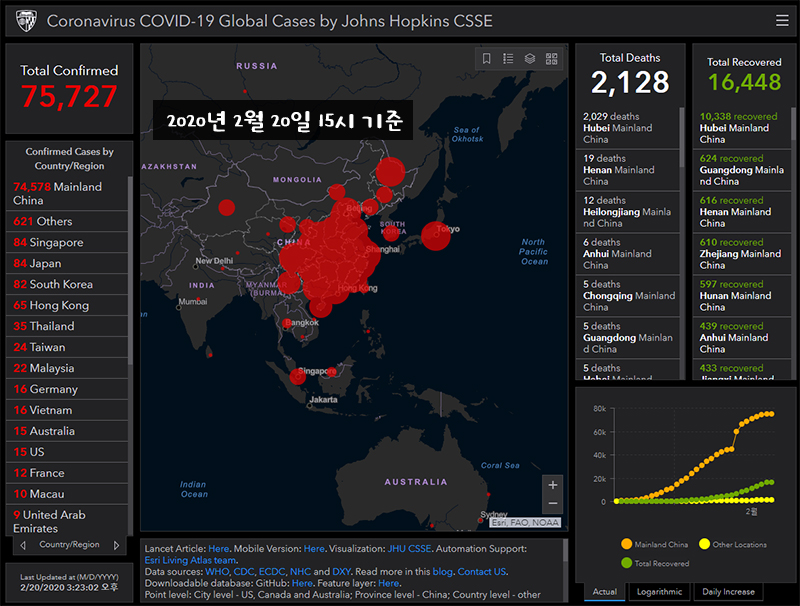This screenshot has width=800, height=606.
Task: Open the Mobile Version 'Here' link
Action: tap(314, 549)
